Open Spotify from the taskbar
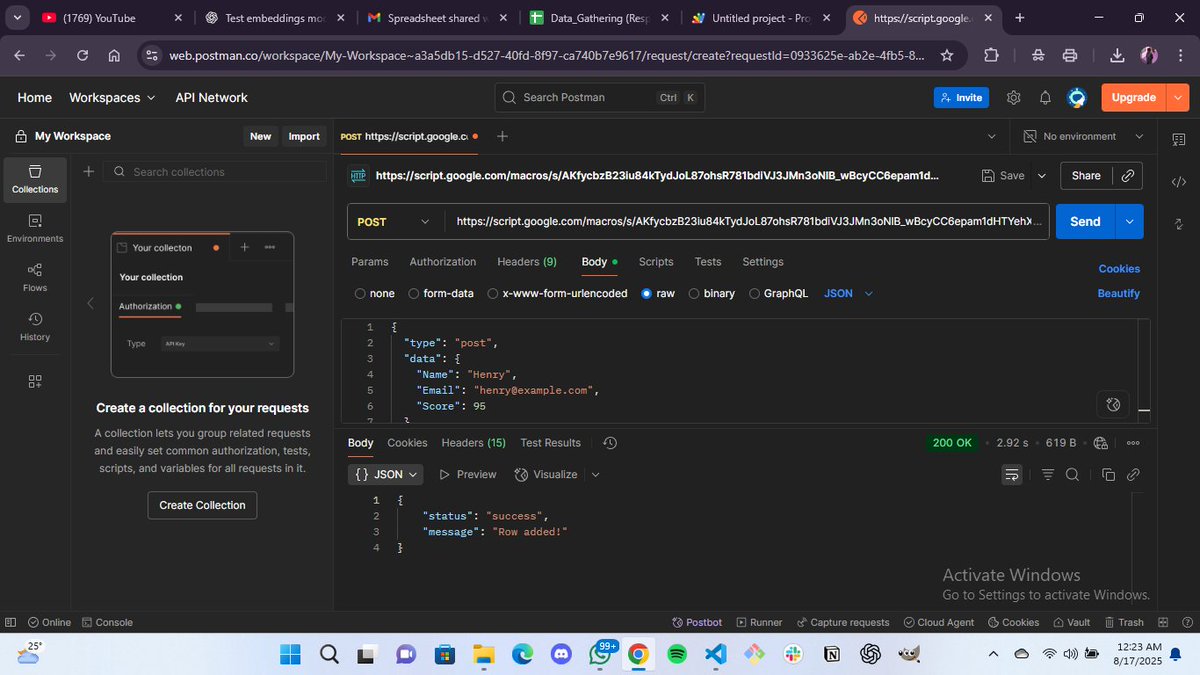This screenshot has width=1200, height=675. click(677, 654)
